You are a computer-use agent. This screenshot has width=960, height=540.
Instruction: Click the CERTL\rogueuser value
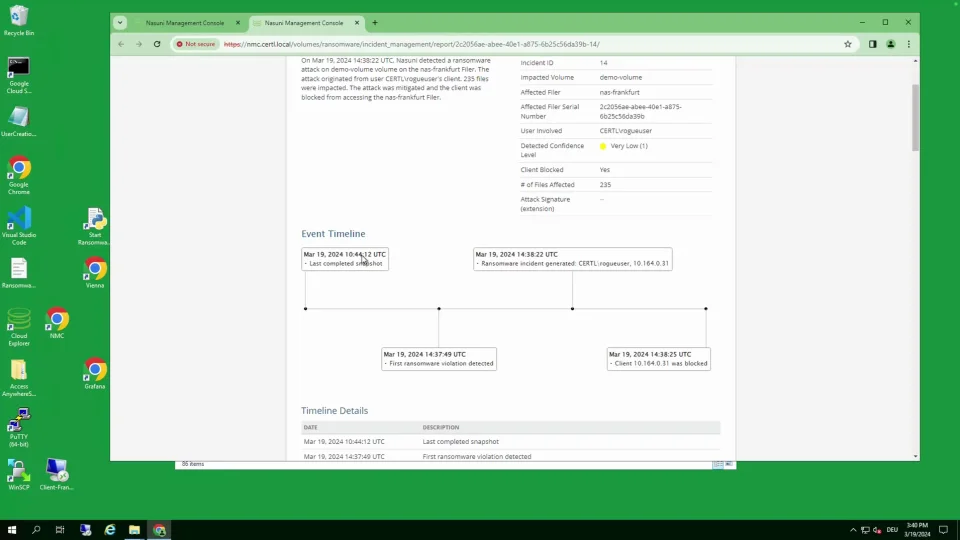(x=626, y=131)
